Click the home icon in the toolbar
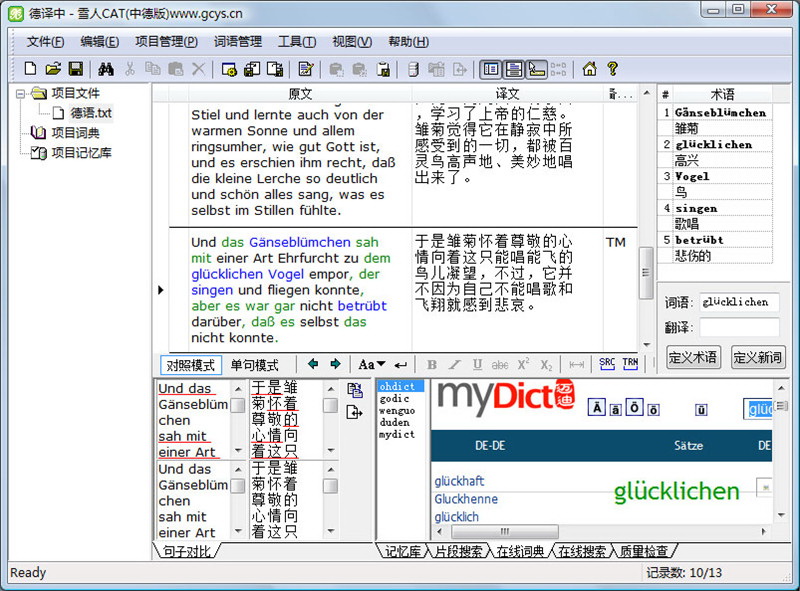 (x=590, y=69)
